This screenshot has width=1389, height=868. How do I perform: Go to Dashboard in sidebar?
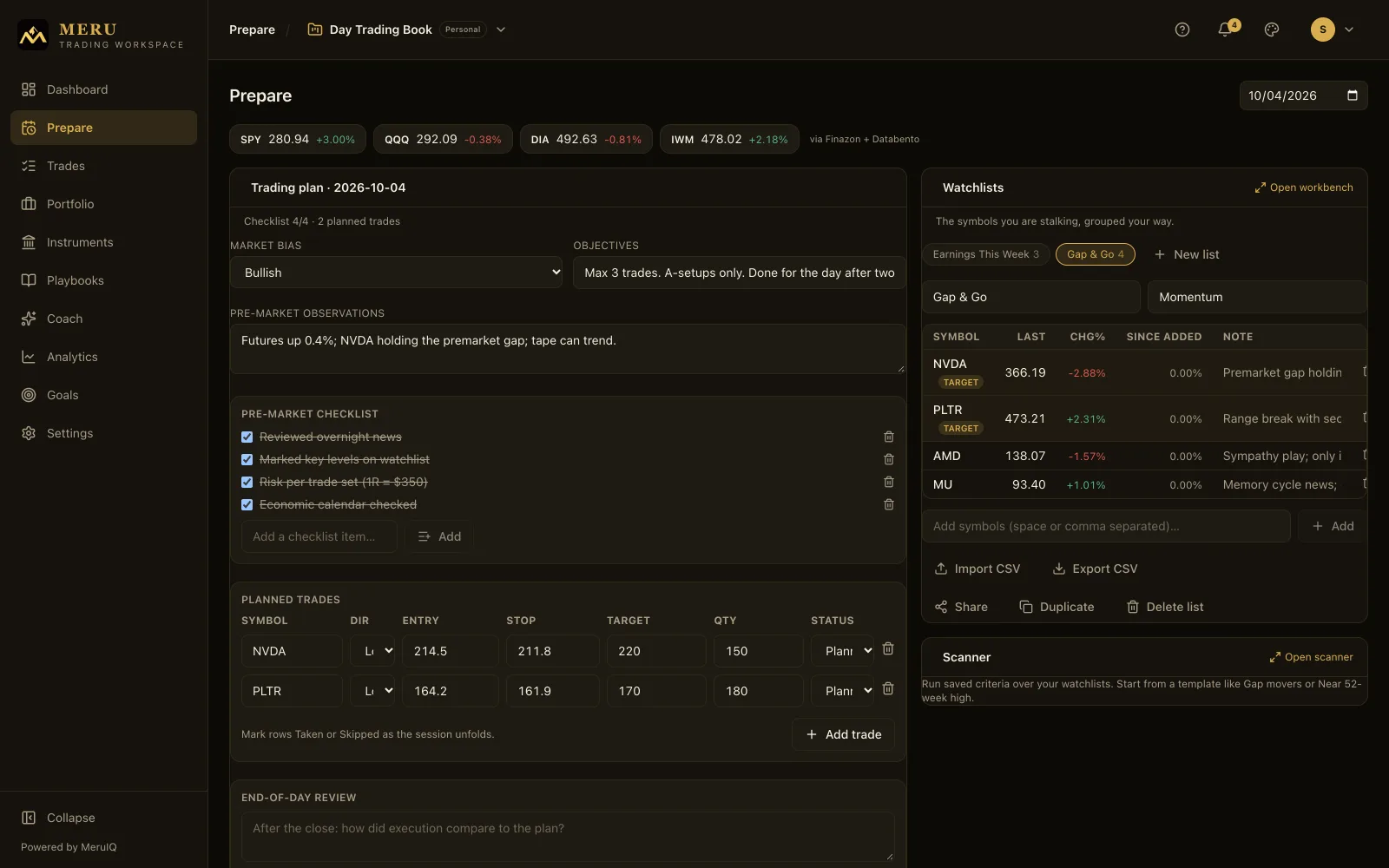point(103,89)
